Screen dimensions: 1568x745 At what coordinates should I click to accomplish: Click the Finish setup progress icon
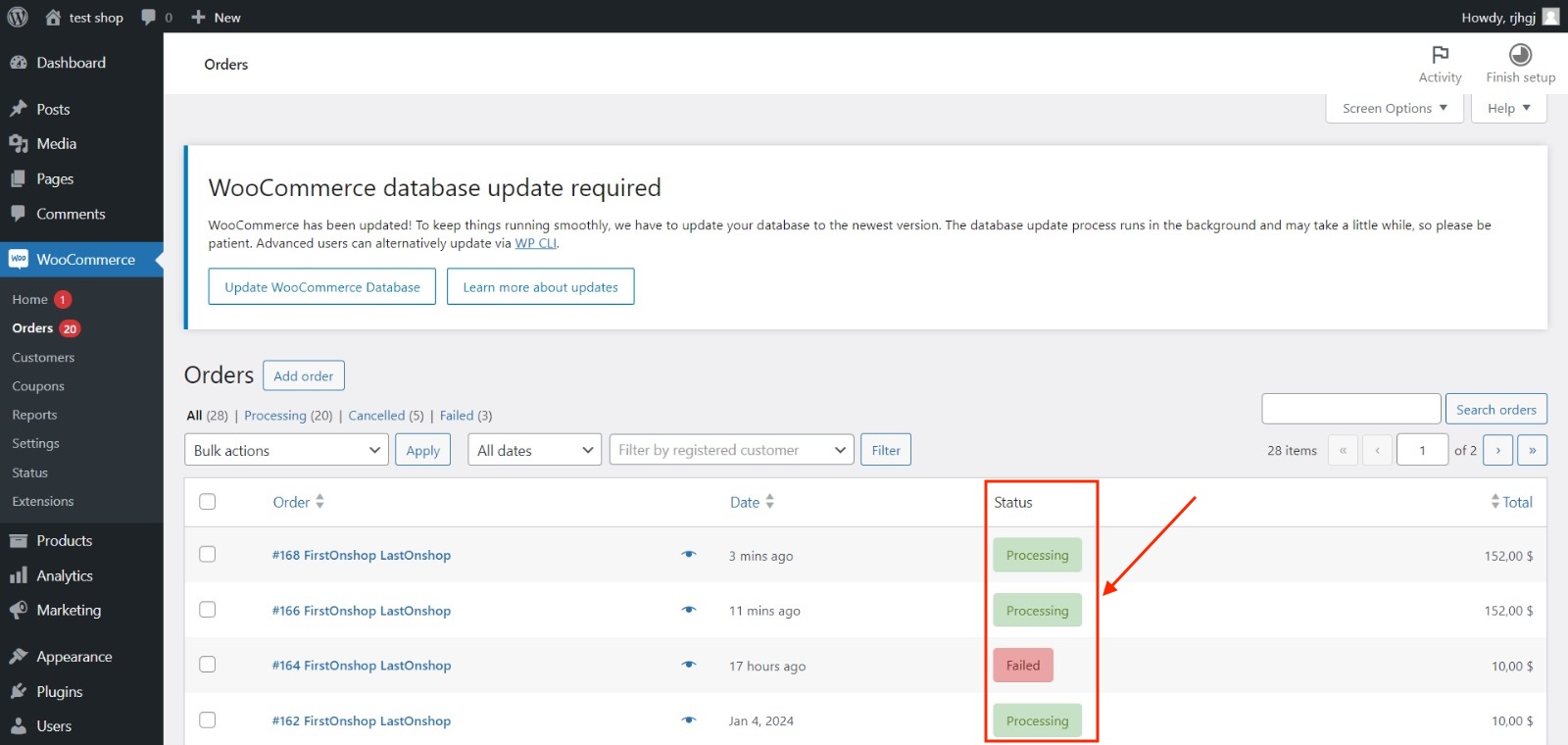tap(1520, 55)
